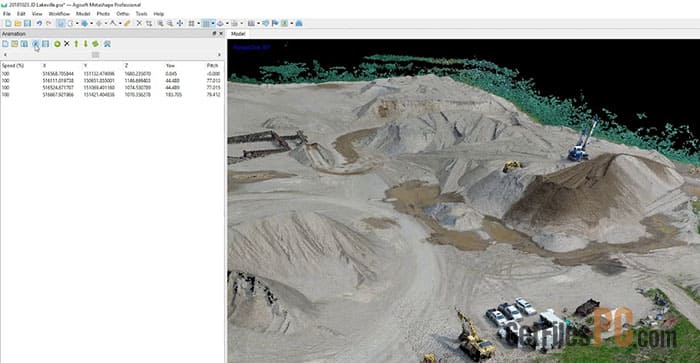Viewport: 700px width, 363px height.
Task: Zoom in on the model view
Action: click(x=160, y=23)
